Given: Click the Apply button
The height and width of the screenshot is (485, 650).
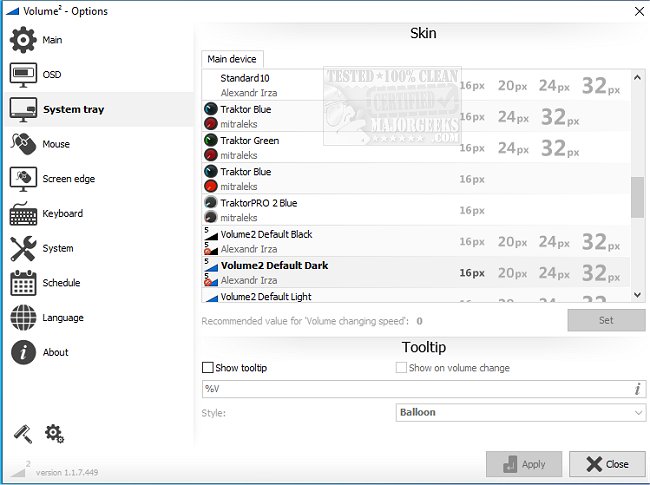Looking at the screenshot, I should (524, 464).
